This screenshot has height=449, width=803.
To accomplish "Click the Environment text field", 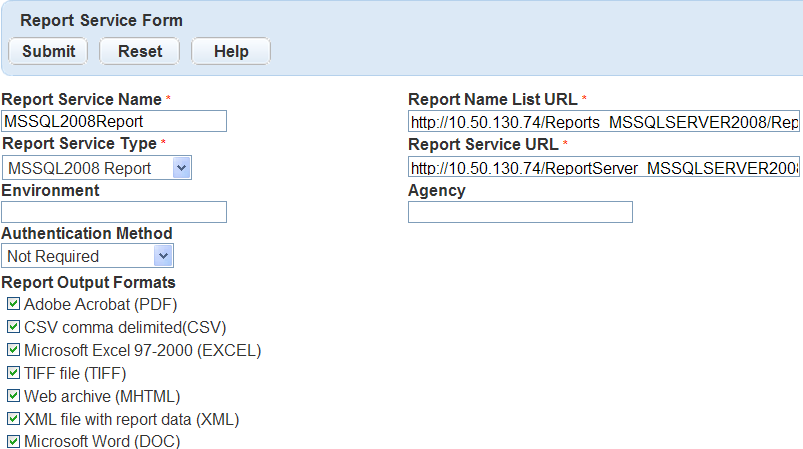I will coord(114,212).
